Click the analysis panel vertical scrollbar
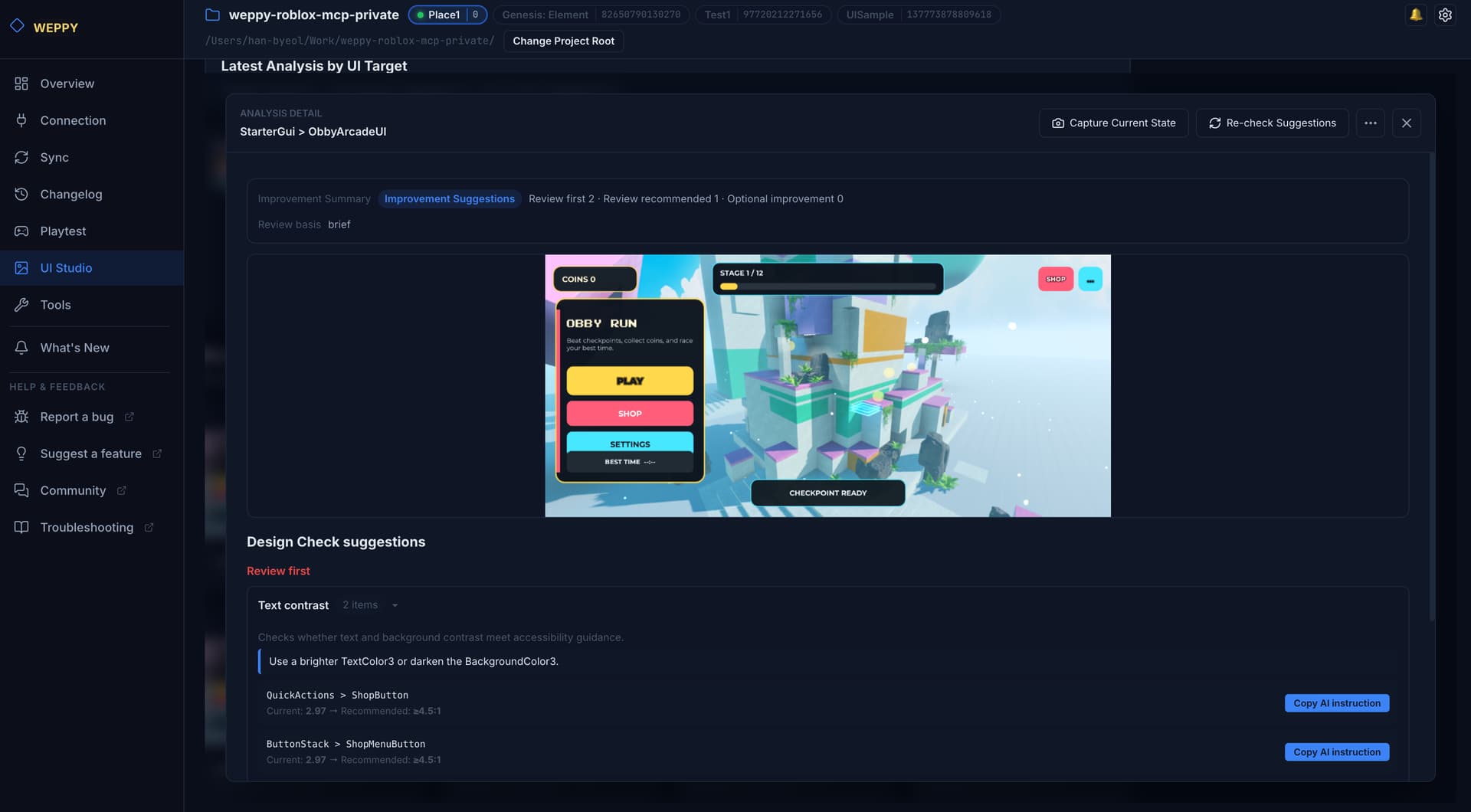Viewport: 1471px width, 812px height. pos(1431,387)
